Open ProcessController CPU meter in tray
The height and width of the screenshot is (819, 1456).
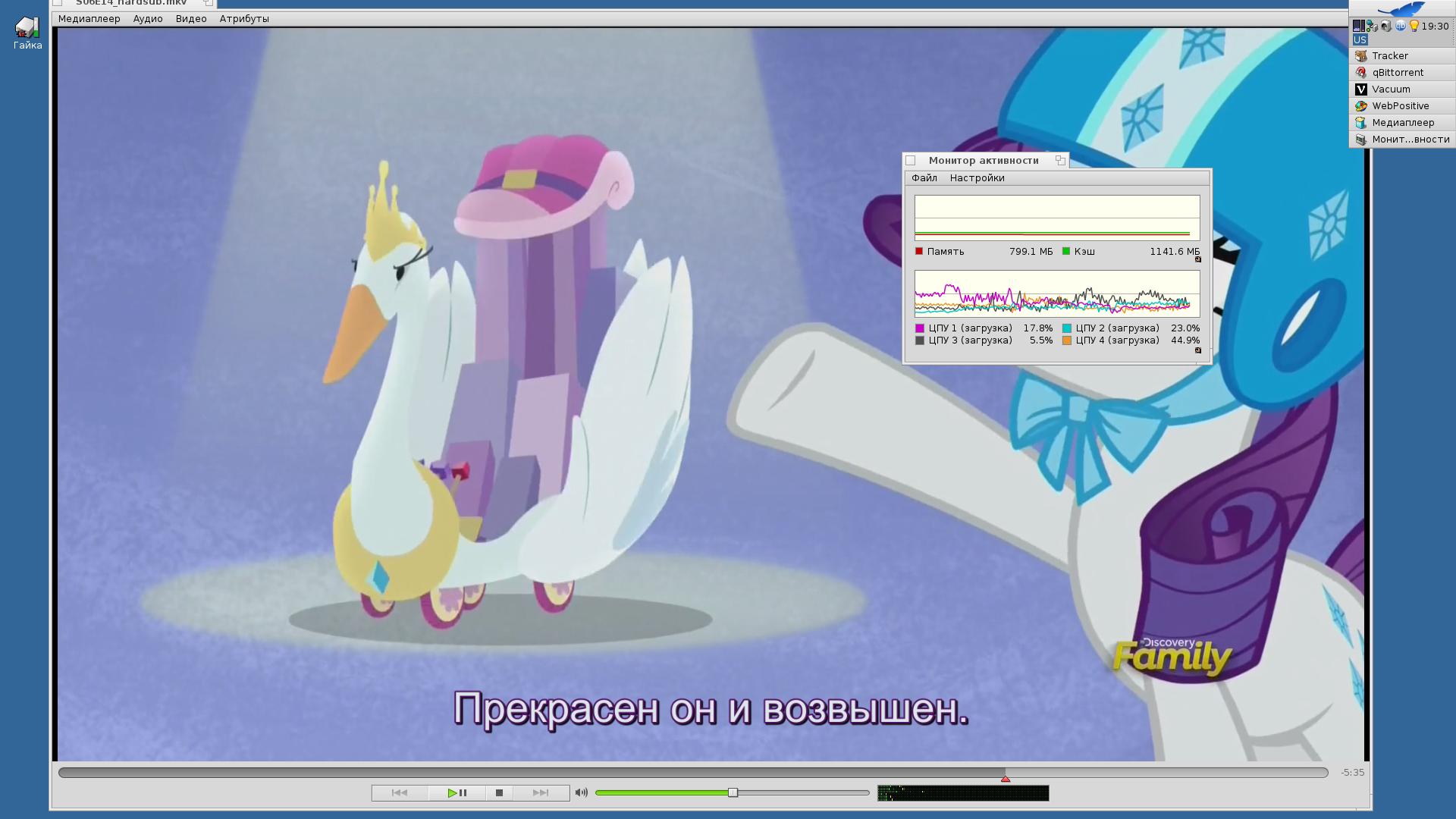pos(1359,26)
